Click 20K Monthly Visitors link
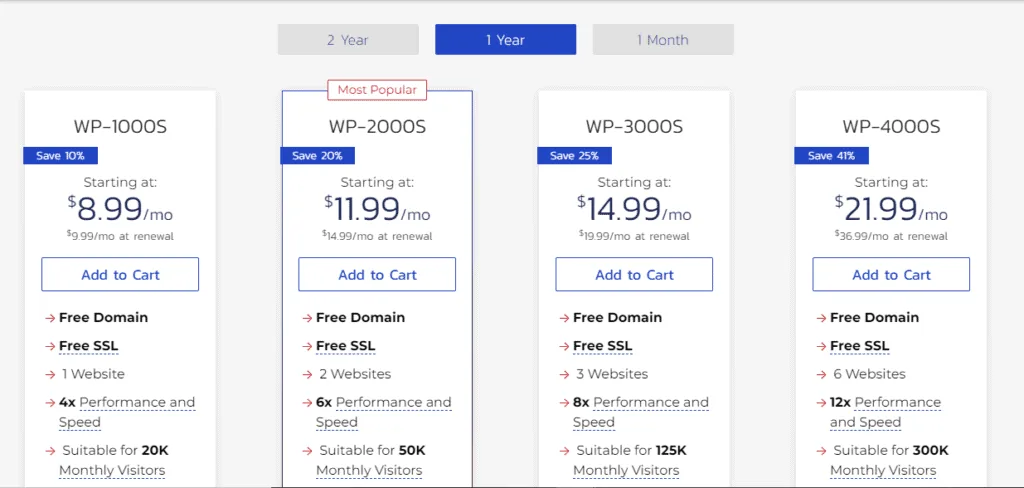The height and width of the screenshot is (488, 1024). click(112, 461)
